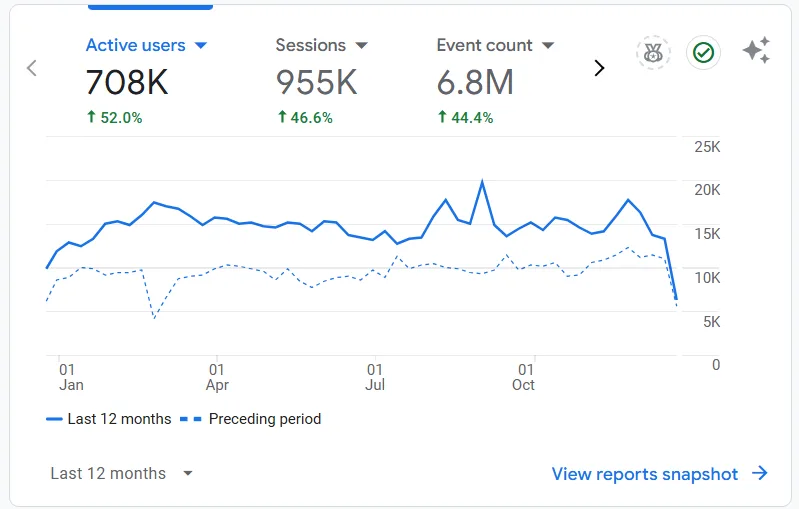Viewport: 799px width, 509px height.
Task: Select the Active users metric tab
Action: click(x=136, y=46)
